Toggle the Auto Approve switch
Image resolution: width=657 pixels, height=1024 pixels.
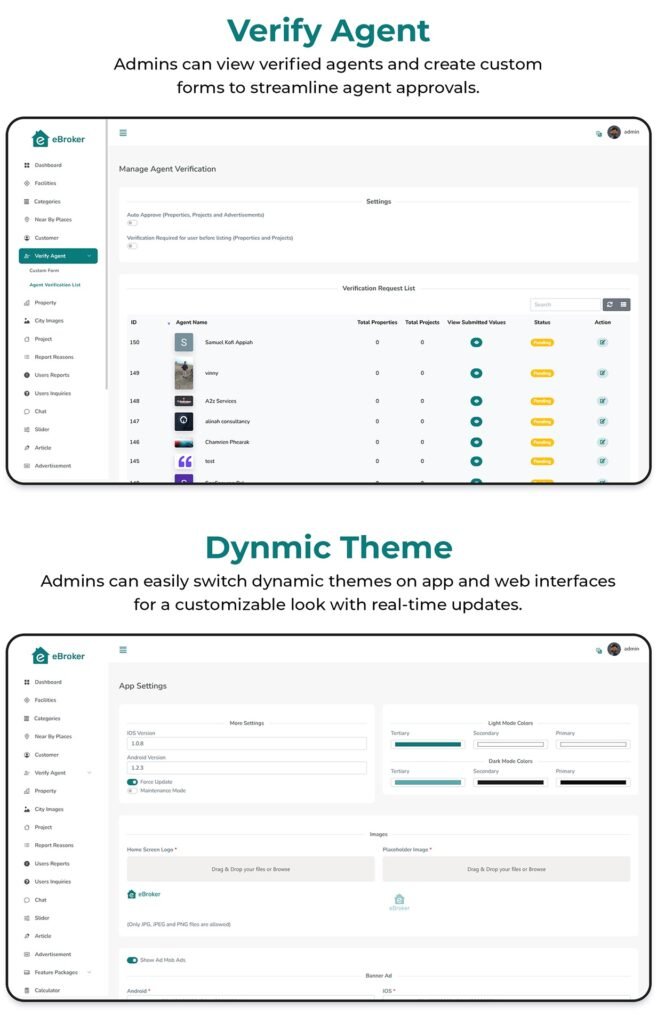coord(132,223)
